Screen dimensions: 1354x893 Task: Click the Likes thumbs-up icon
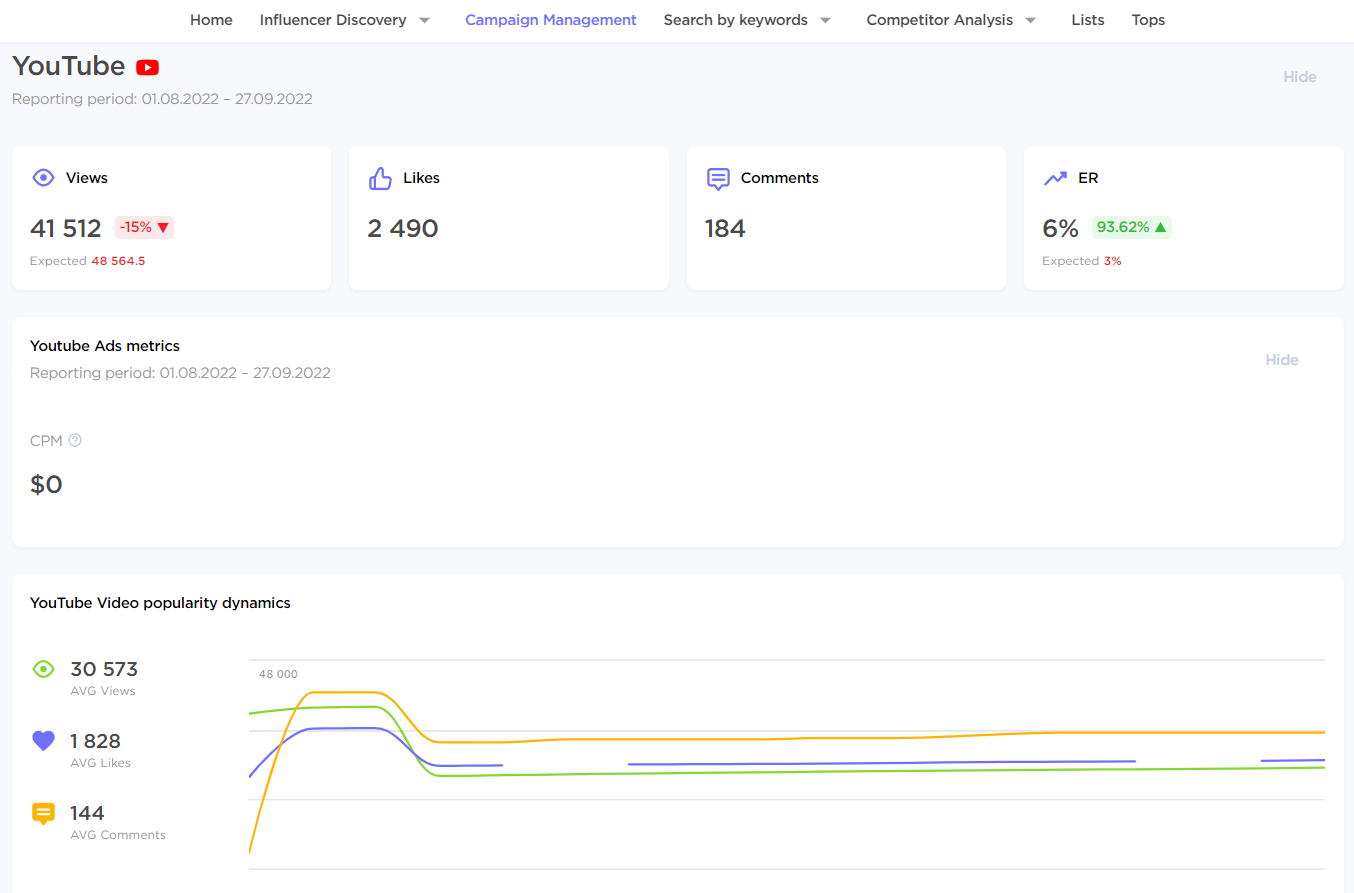pos(380,178)
